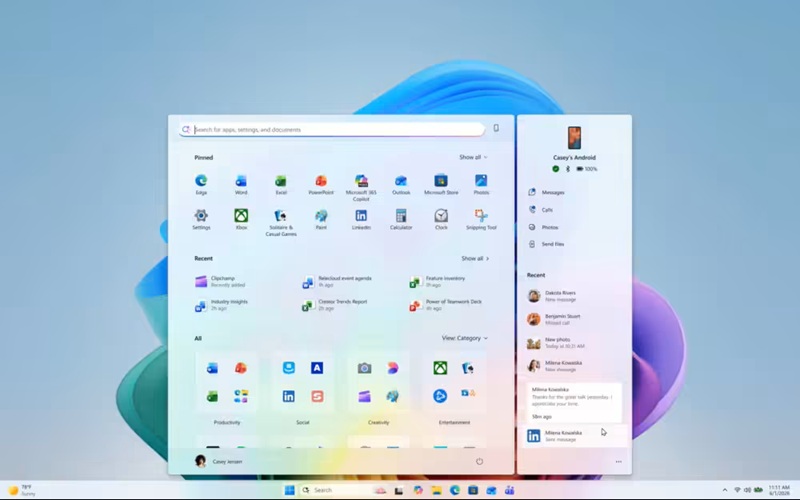This screenshot has width=800, height=500.
Task: Open the pinned Photos app
Action: 481,185
